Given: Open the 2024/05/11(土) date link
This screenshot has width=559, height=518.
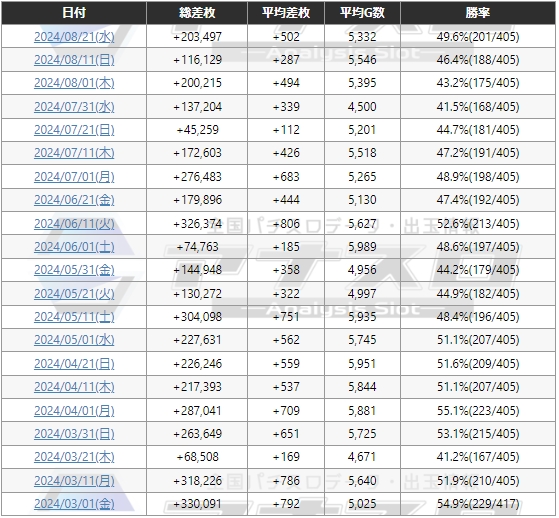Looking at the screenshot, I should point(74,317).
